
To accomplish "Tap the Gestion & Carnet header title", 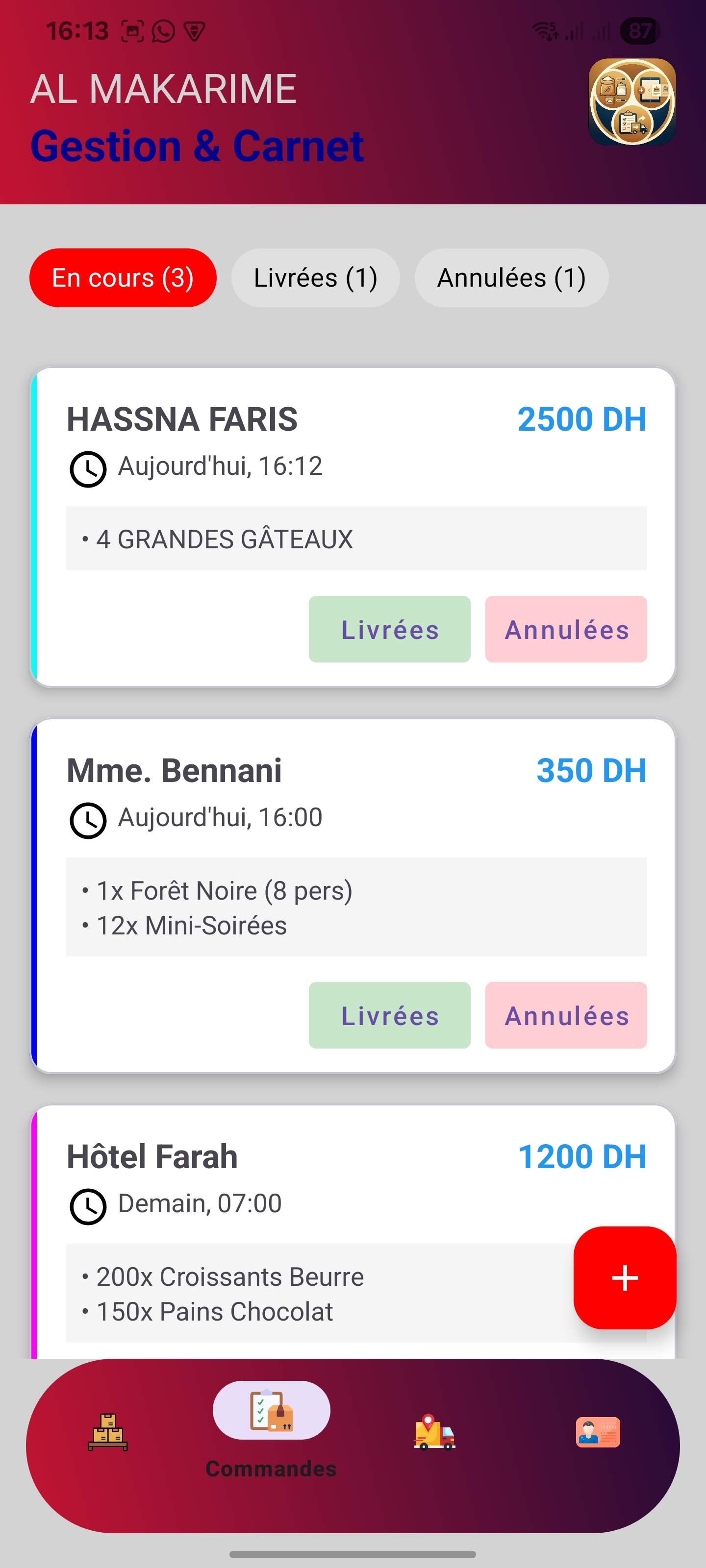I will tap(197, 146).
